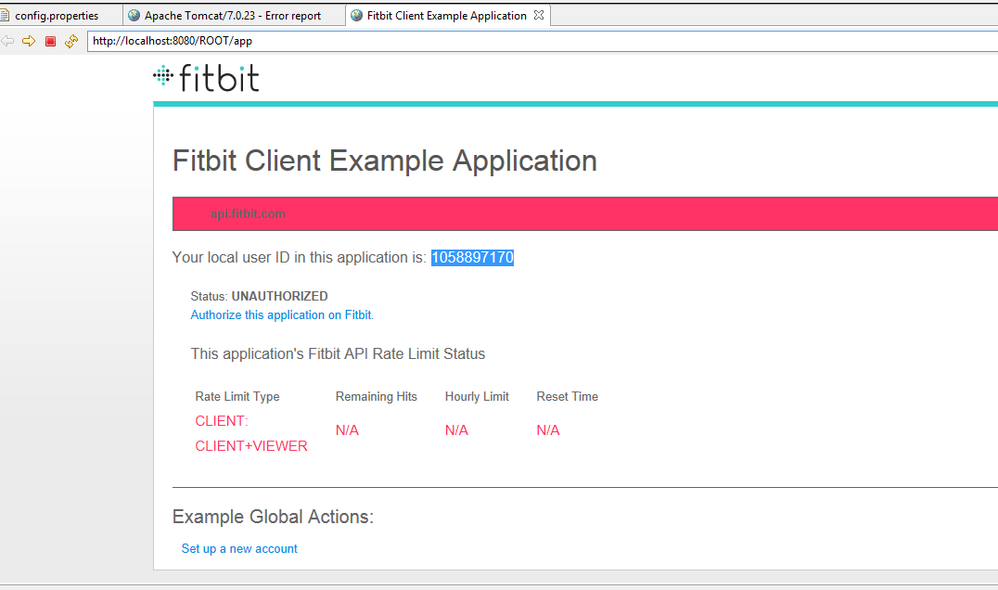Viewport: 998px width, 590px height.
Task: Click the Rate Limit Type column header
Action: click(237, 397)
